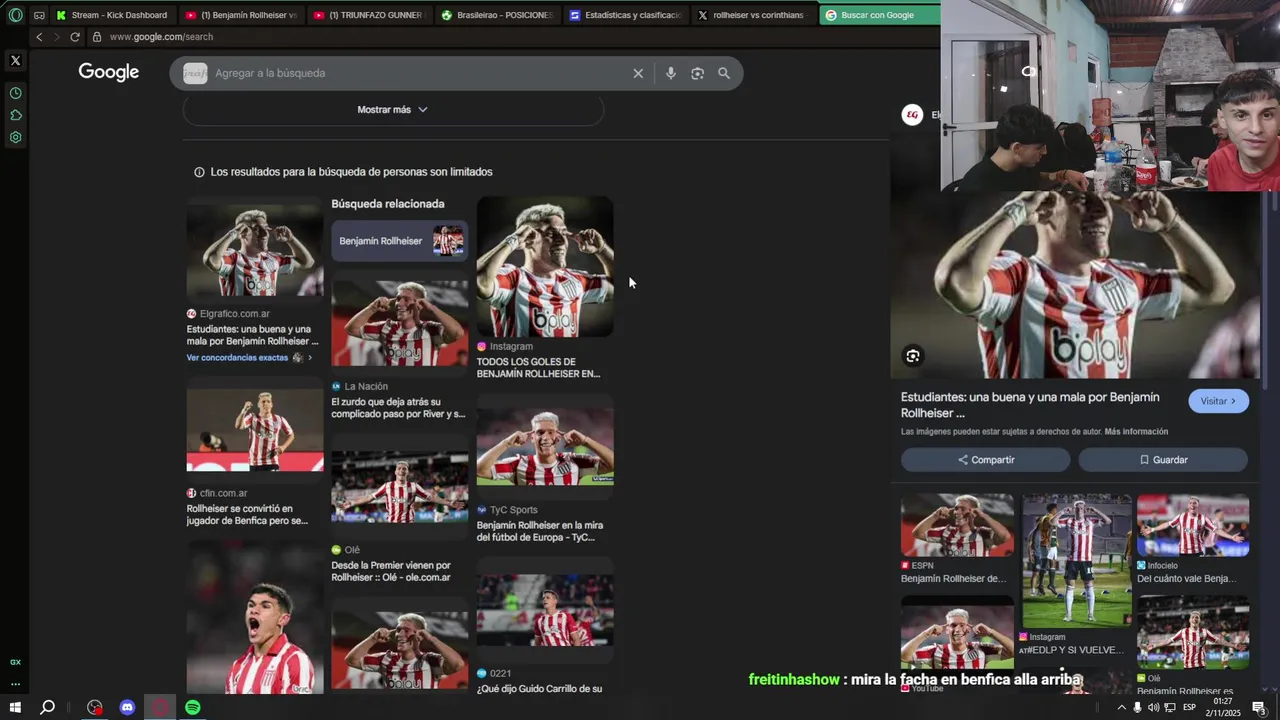Screen dimensions: 1280x720
Task: Go forward with the browser forward arrow
Action: click(x=56, y=37)
